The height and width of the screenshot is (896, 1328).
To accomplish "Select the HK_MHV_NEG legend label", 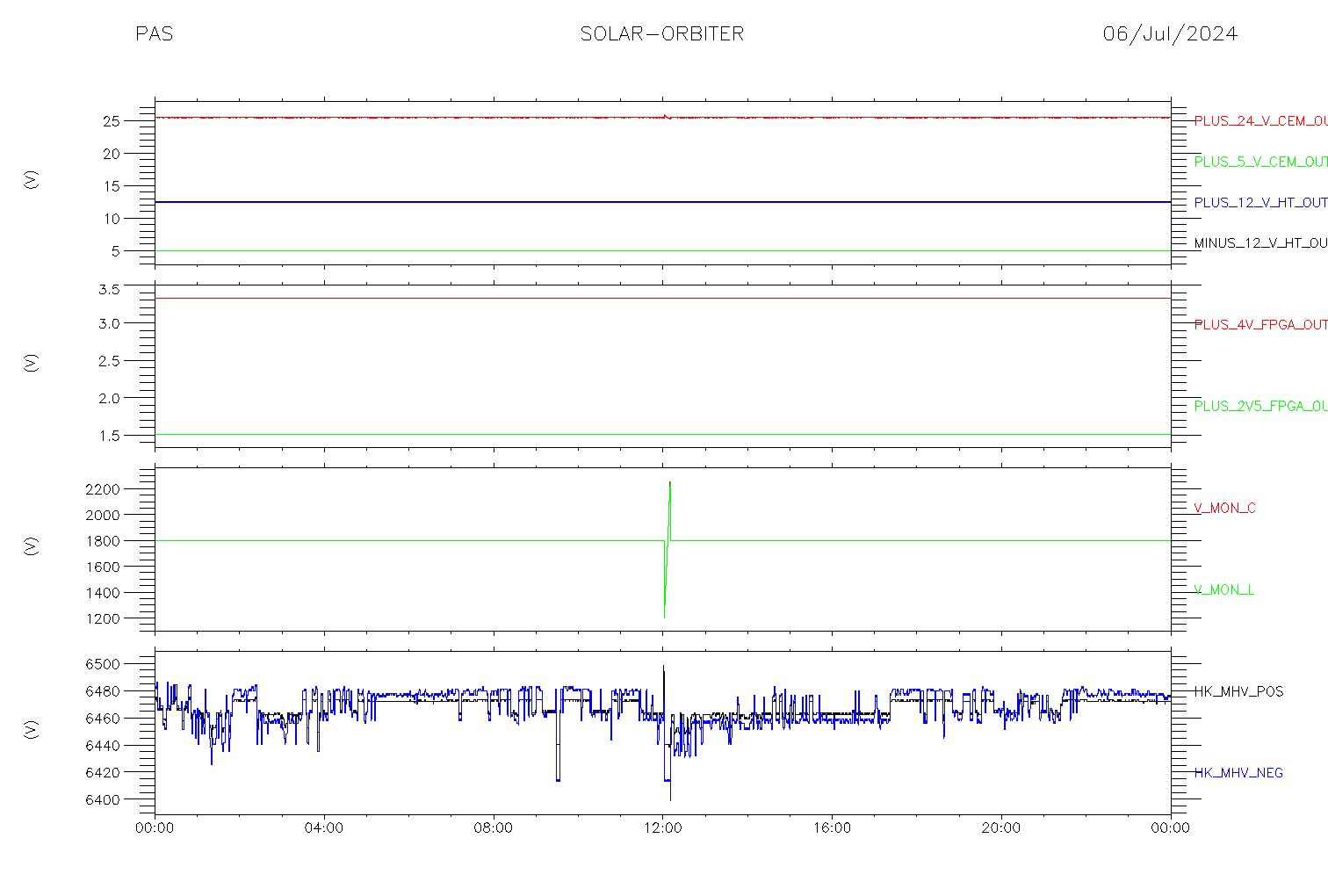I will point(1238,773).
